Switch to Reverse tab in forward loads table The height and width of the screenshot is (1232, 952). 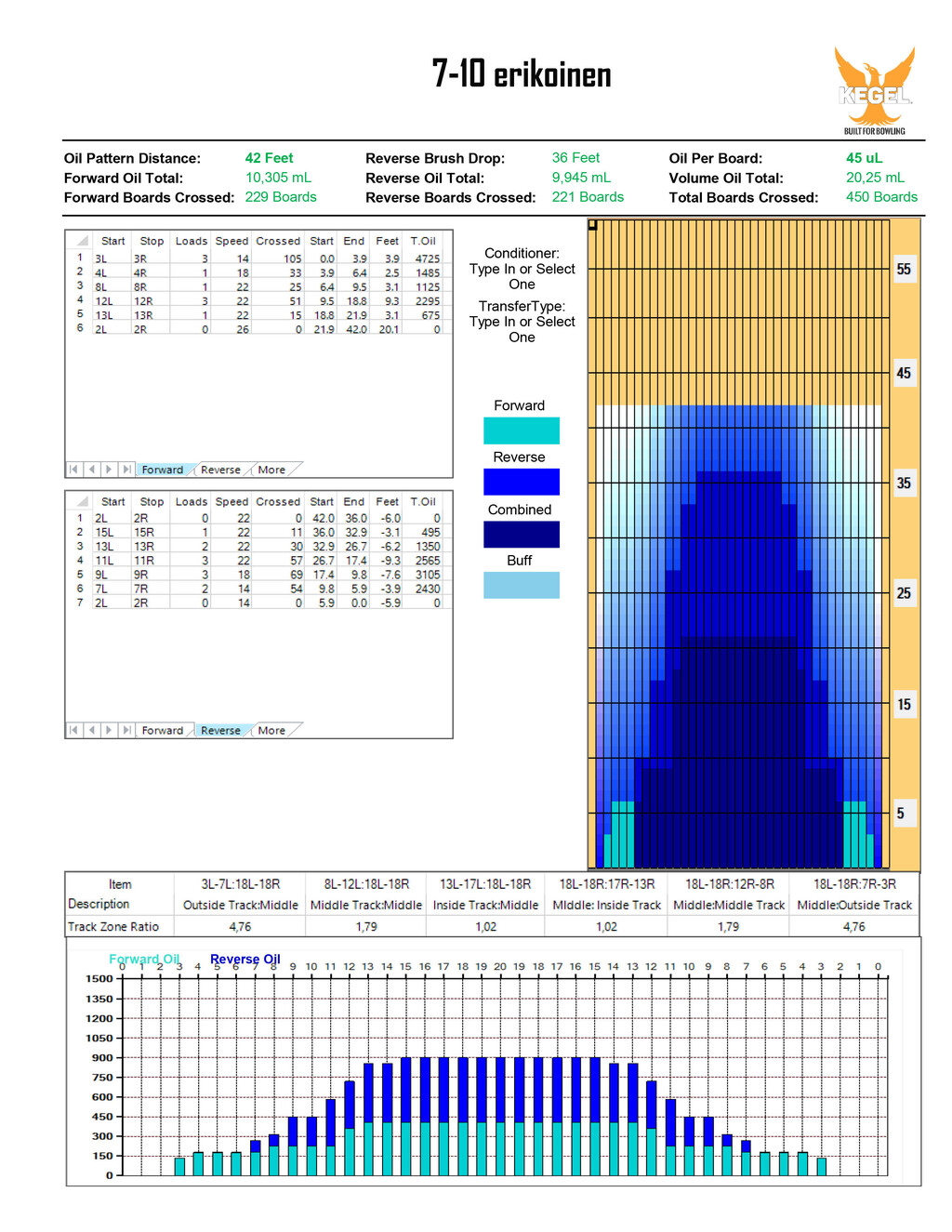tap(220, 470)
